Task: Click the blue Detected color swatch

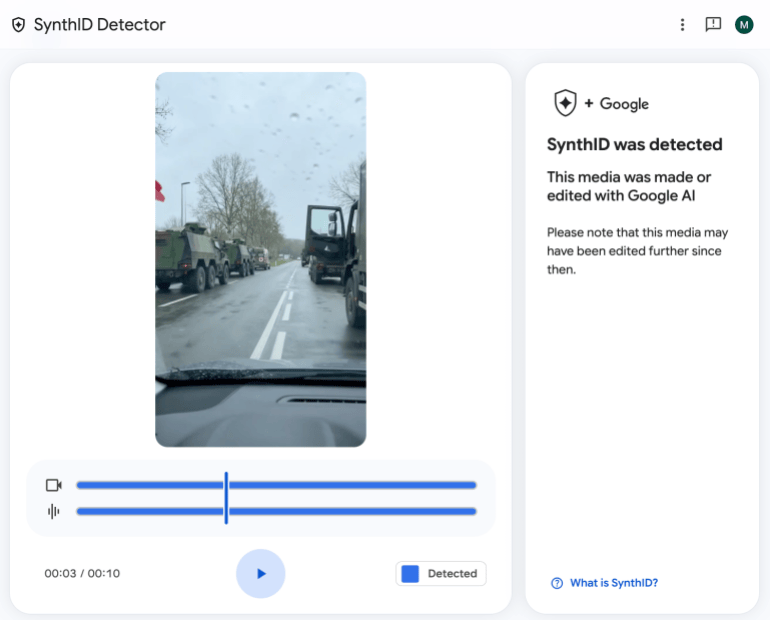Action: click(x=410, y=573)
